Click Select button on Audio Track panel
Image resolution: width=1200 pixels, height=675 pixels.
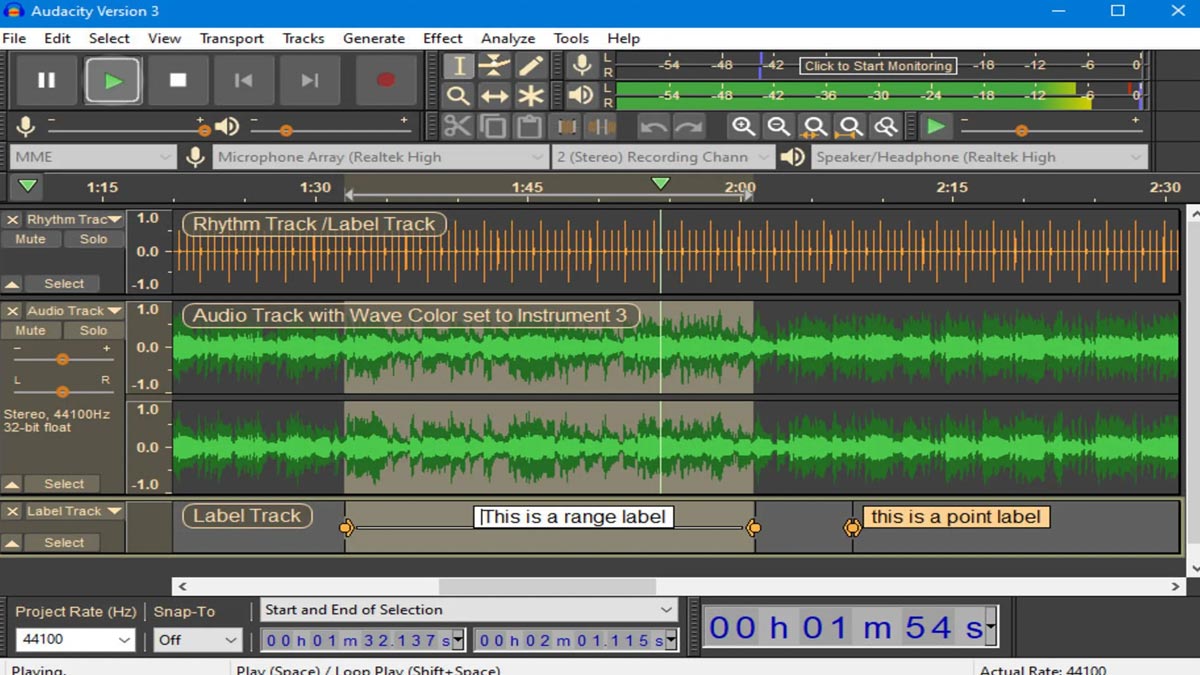[64, 484]
